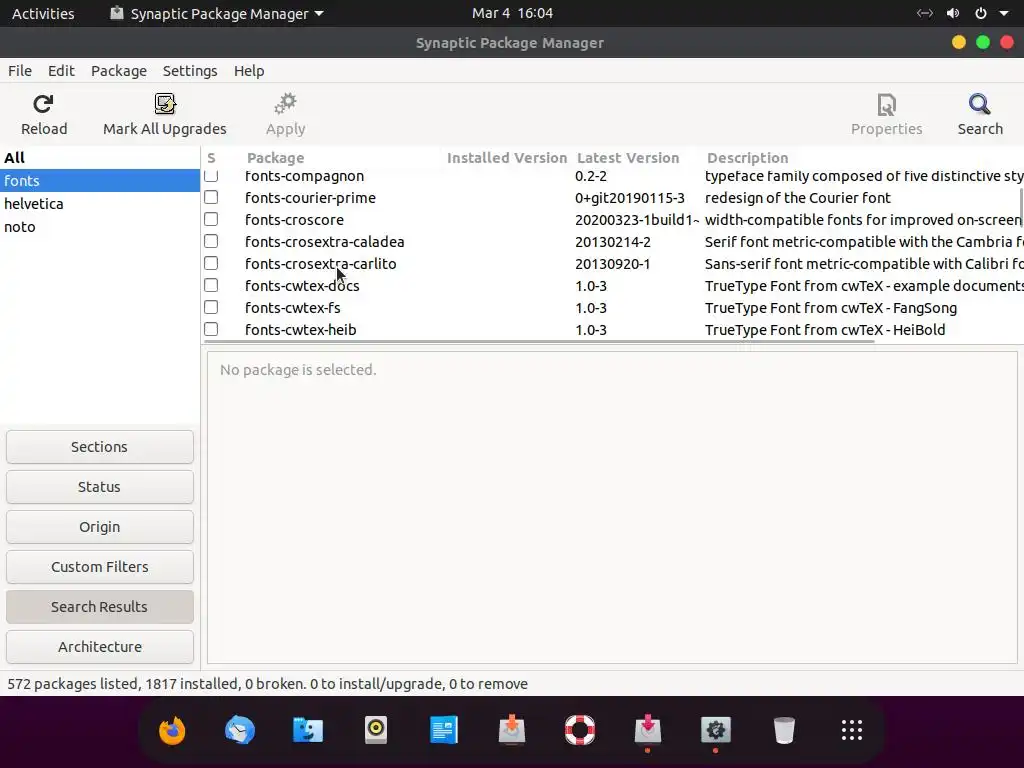The width and height of the screenshot is (1024, 768).
Task: Open Synaptic dock icon with pink arrow
Action: tap(648, 730)
